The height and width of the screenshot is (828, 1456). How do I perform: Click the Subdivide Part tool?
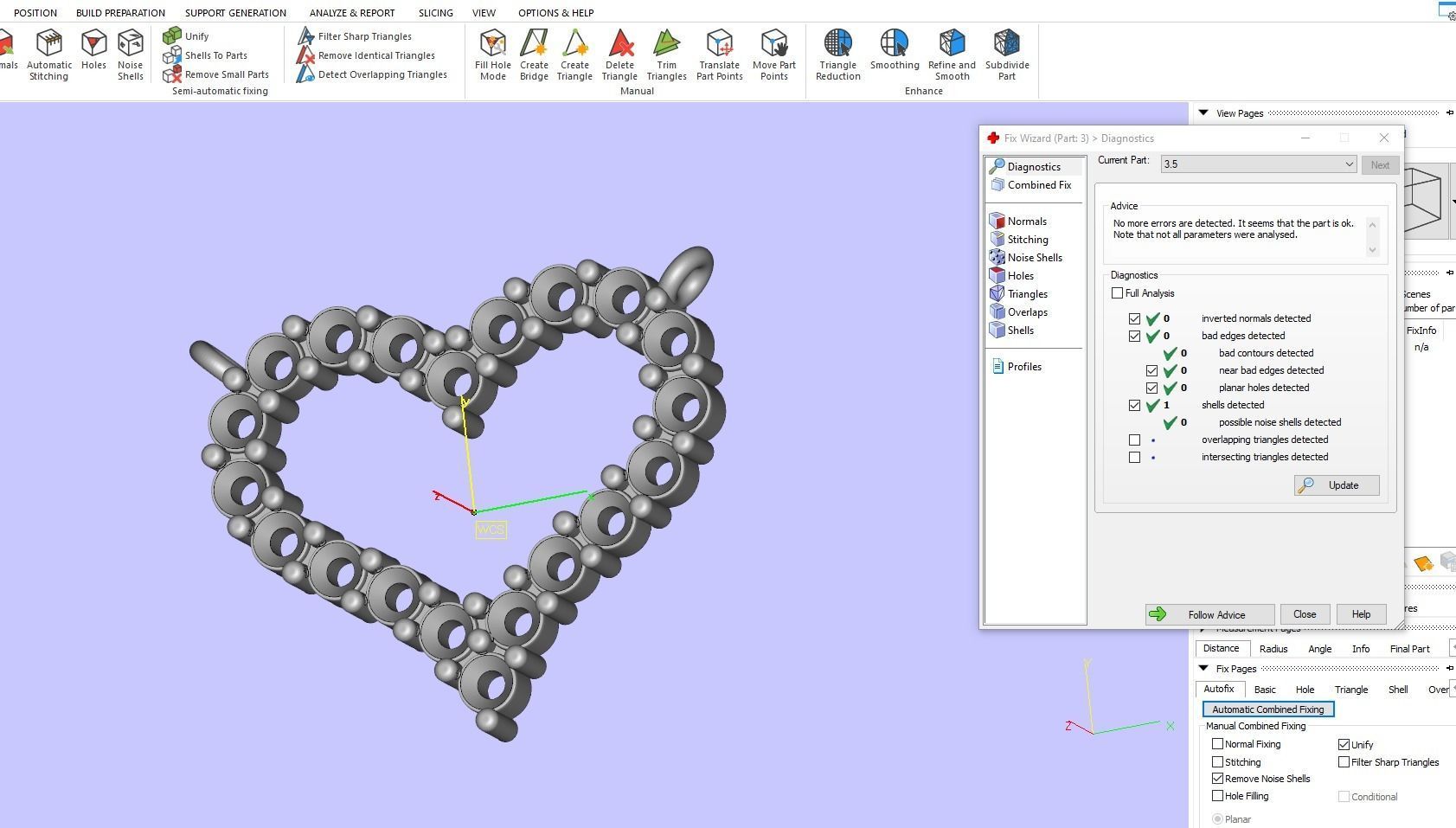(1007, 55)
